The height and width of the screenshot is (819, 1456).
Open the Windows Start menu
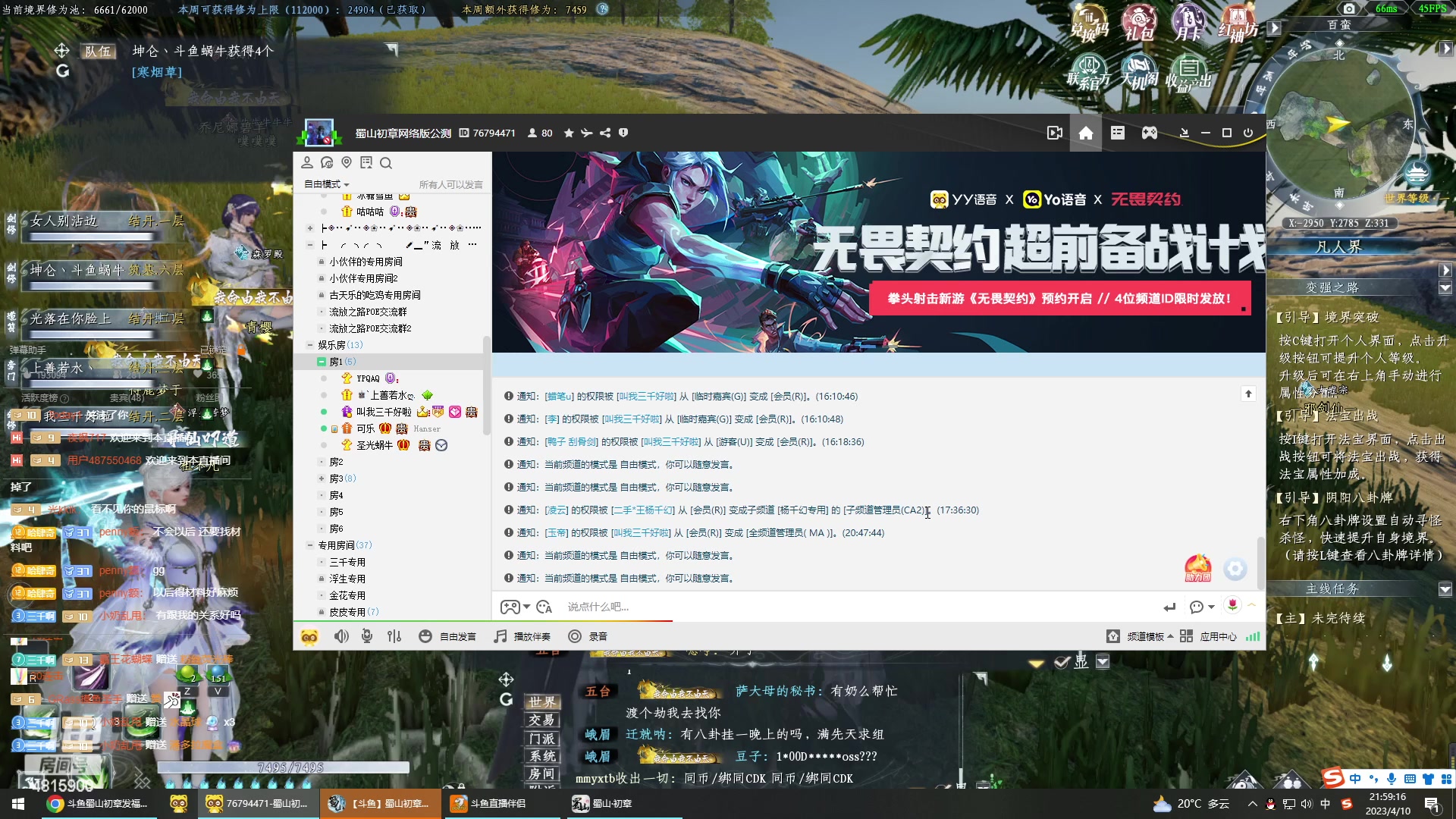(18, 804)
